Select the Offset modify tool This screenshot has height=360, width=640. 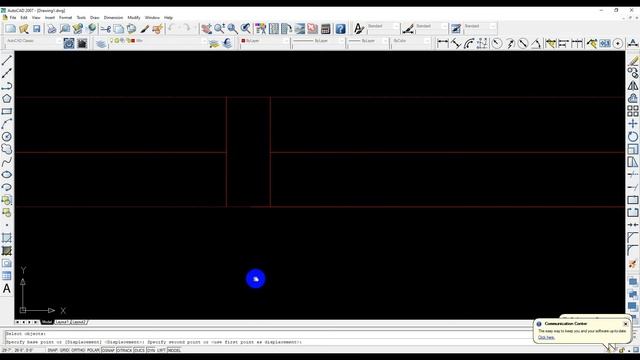(633, 98)
